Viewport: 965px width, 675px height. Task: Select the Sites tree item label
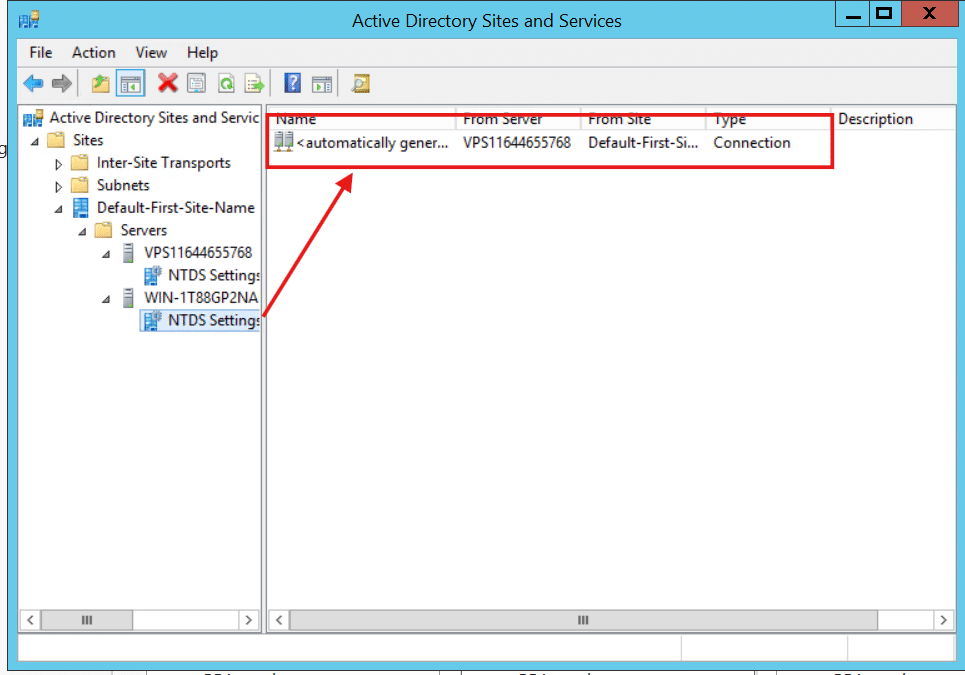(88, 140)
